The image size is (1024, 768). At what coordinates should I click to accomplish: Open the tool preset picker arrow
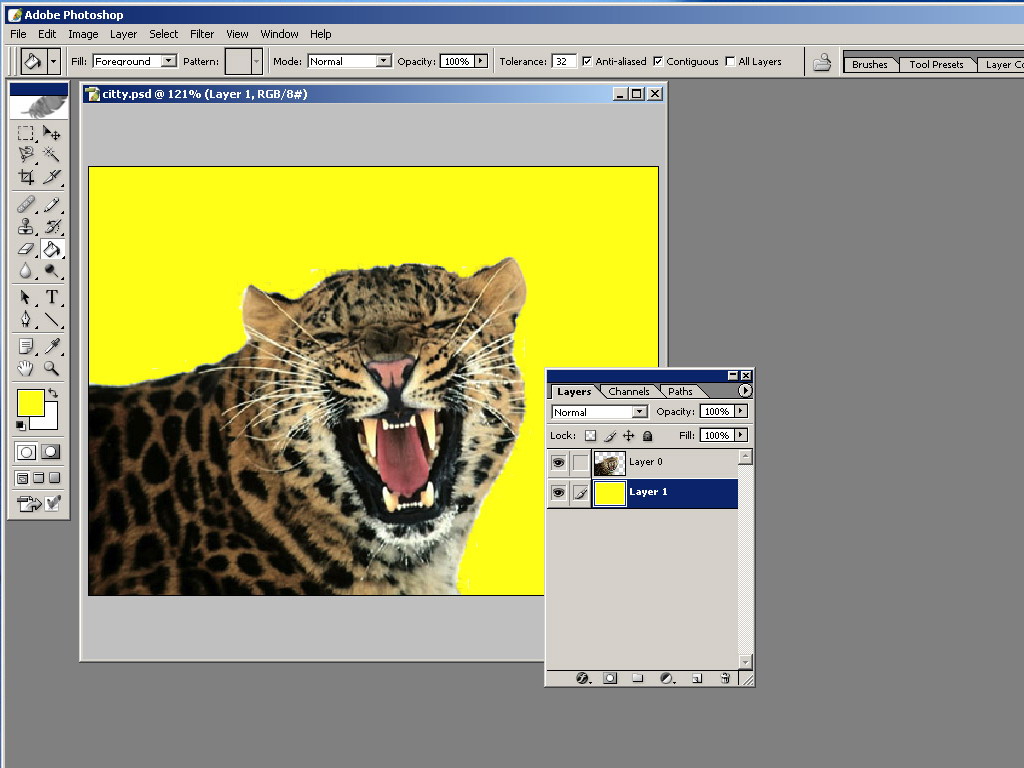coord(54,61)
